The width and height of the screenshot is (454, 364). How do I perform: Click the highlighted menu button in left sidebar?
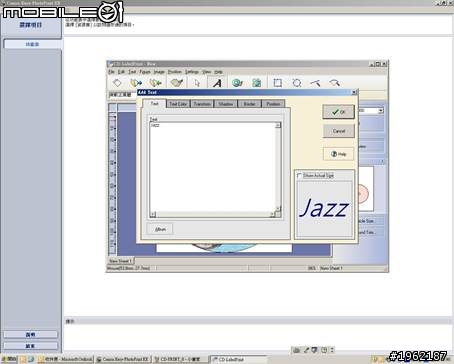pos(32,44)
